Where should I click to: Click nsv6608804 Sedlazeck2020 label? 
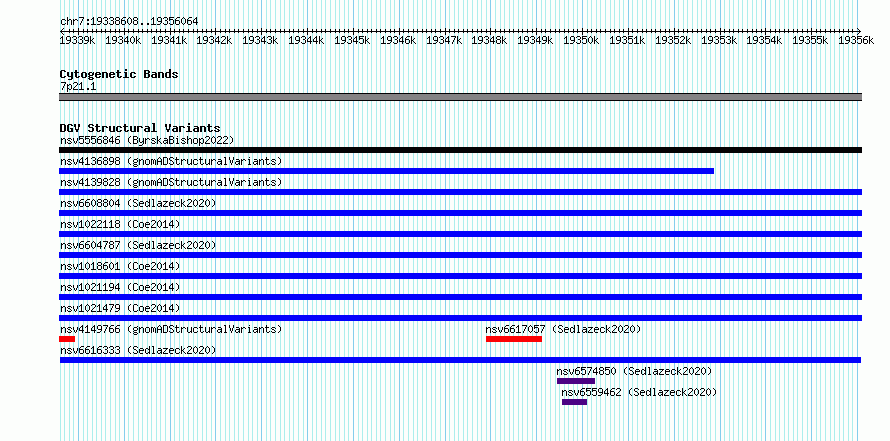click(x=138, y=203)
